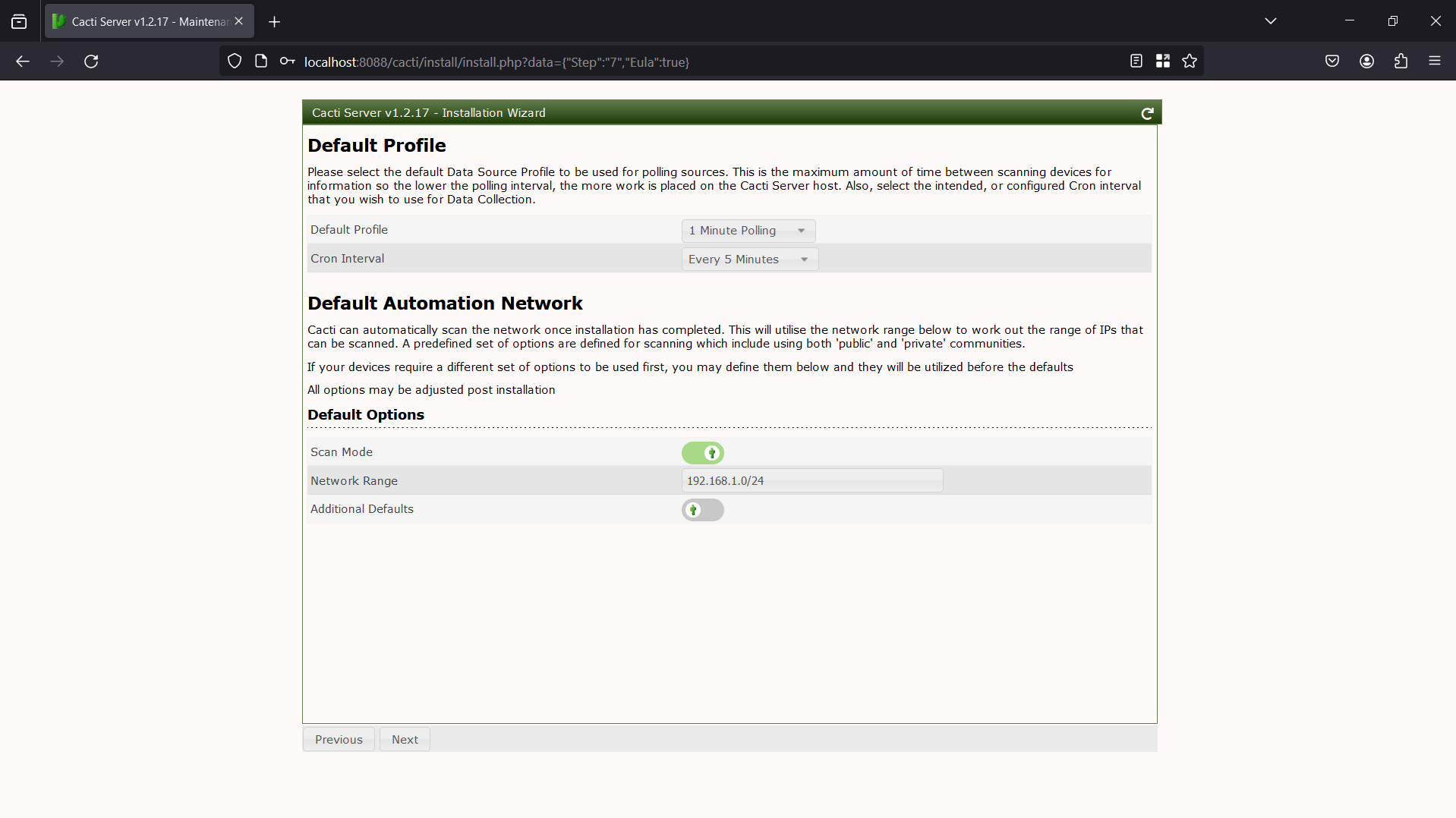
Task: Click the Cron Interval label
Action: coord(347,259)
